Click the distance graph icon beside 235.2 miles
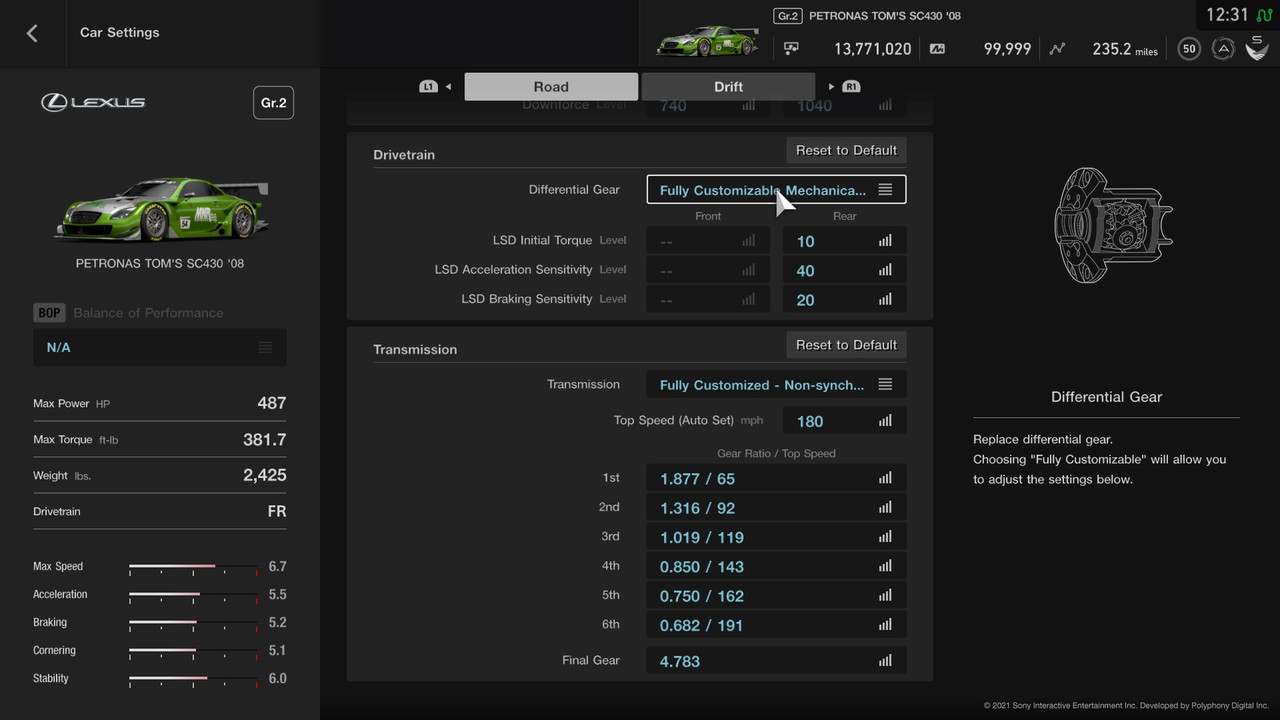This screenshot has height=720, width=1280. coord(1057,48)
